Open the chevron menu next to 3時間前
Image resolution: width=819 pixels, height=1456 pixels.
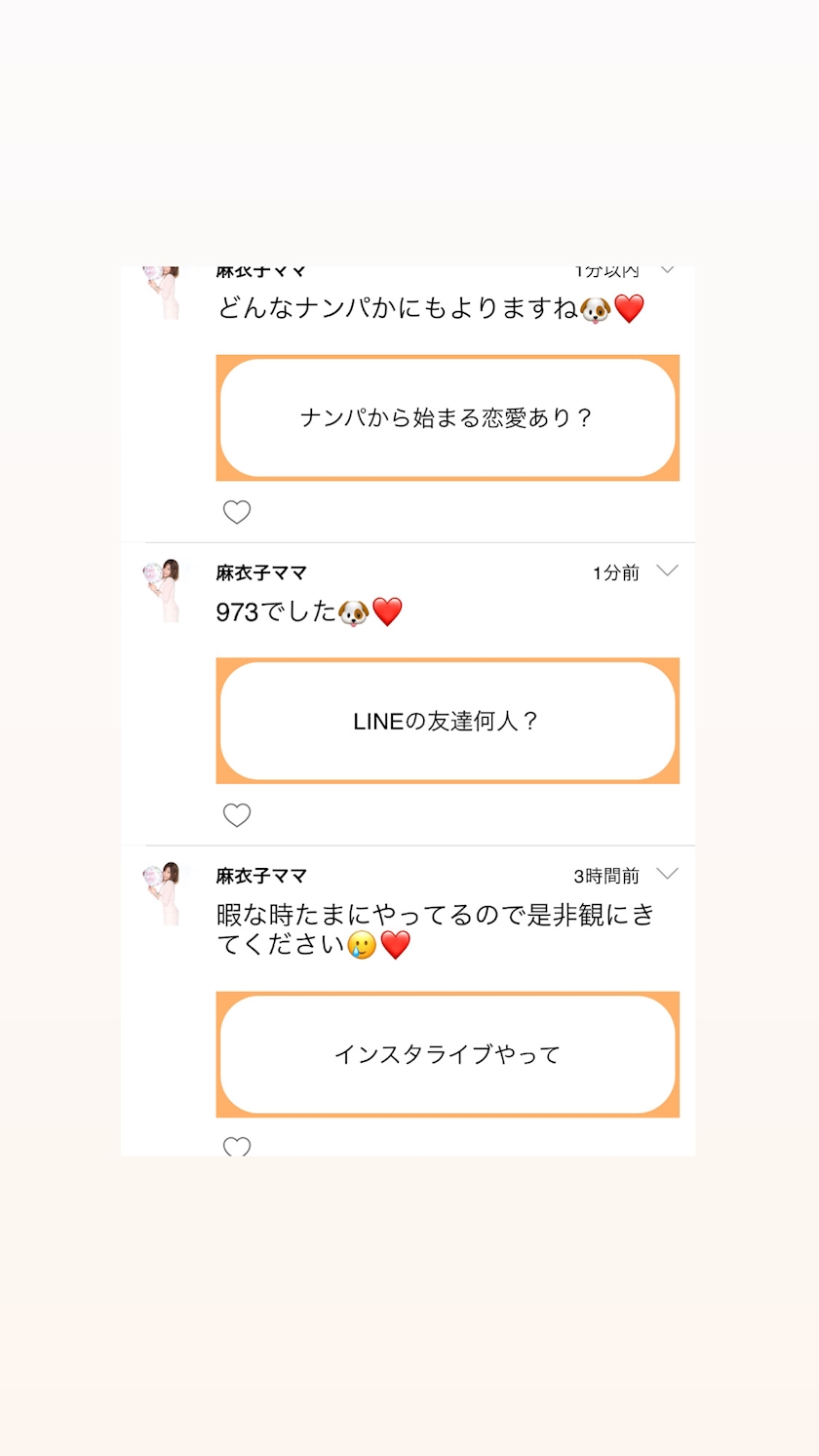[x=667, y=874]
